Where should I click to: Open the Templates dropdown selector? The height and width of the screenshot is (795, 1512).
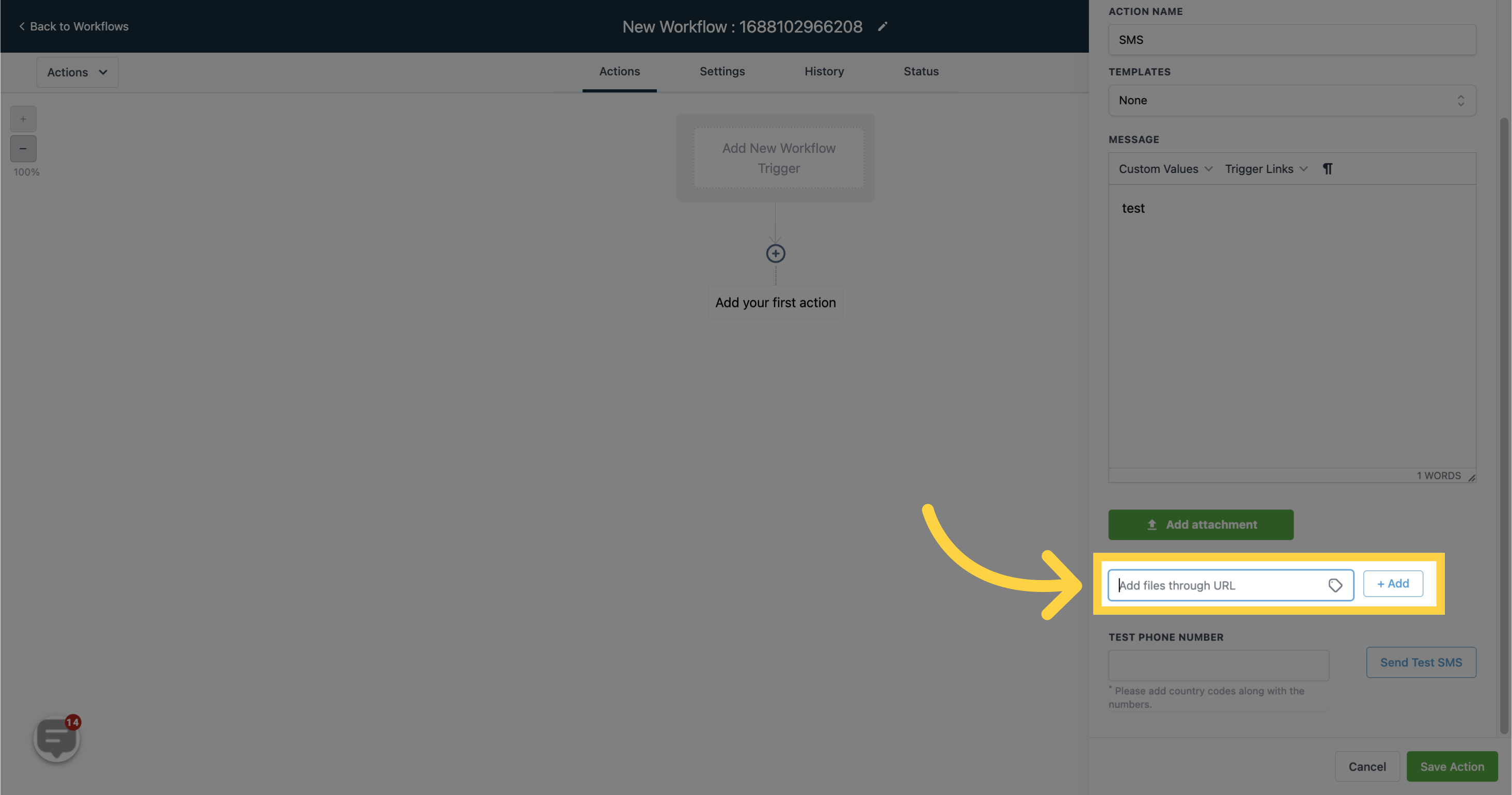pos(1290,99)
